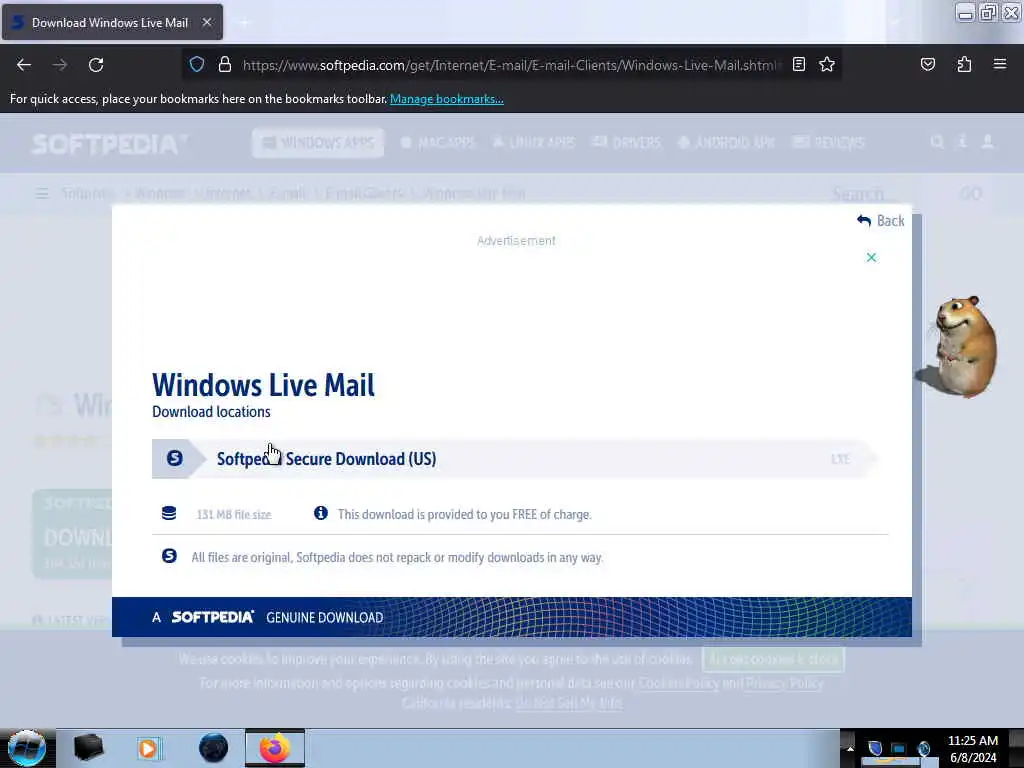The image size is (1024, 768).
Task: Open the Pocket save icon
Action: tap(927, 64)
